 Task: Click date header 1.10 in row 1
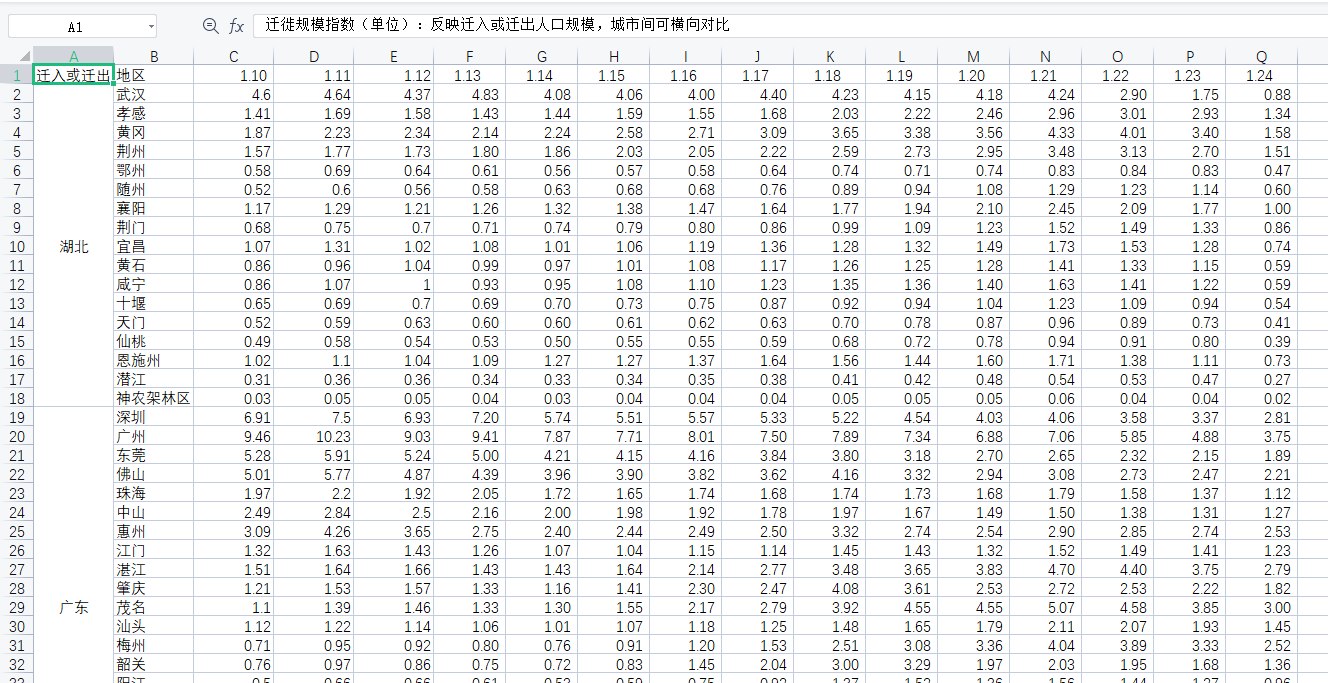(x=233, y=75)
